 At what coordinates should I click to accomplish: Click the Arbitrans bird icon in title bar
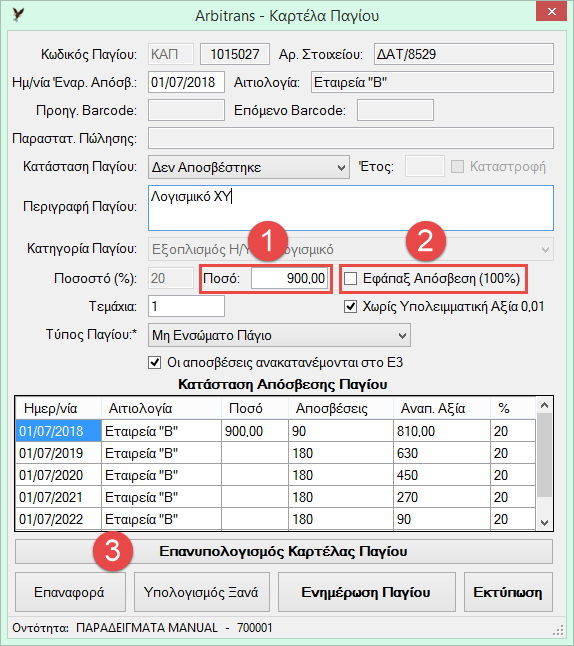pos(18,15)
